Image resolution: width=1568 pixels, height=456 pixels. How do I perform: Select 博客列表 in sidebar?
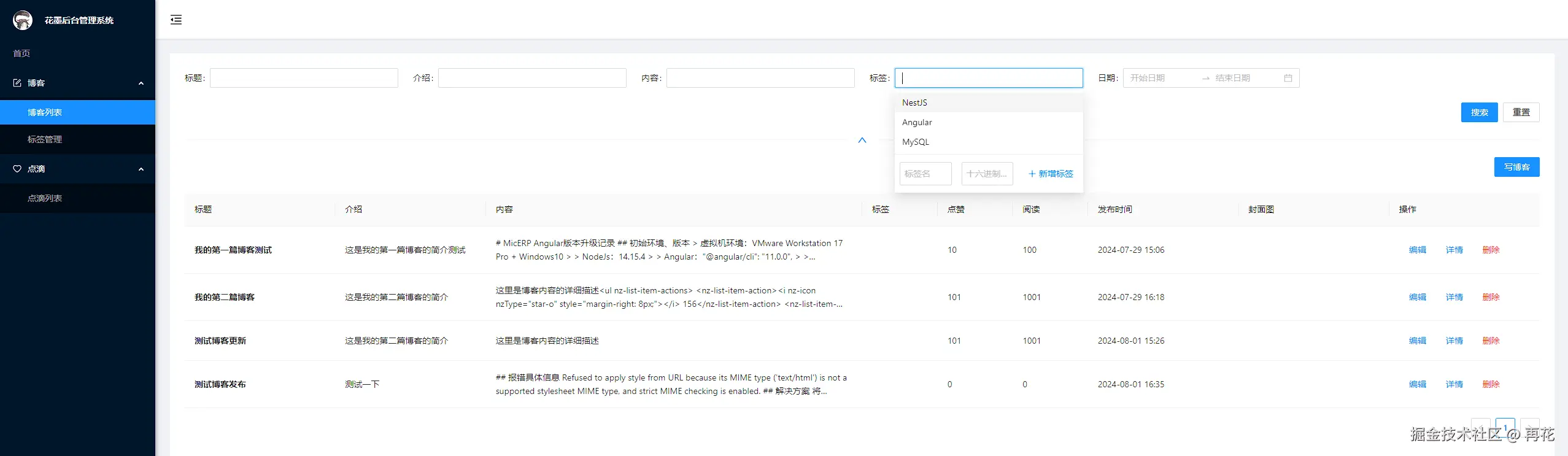click(x=77, y=112)
